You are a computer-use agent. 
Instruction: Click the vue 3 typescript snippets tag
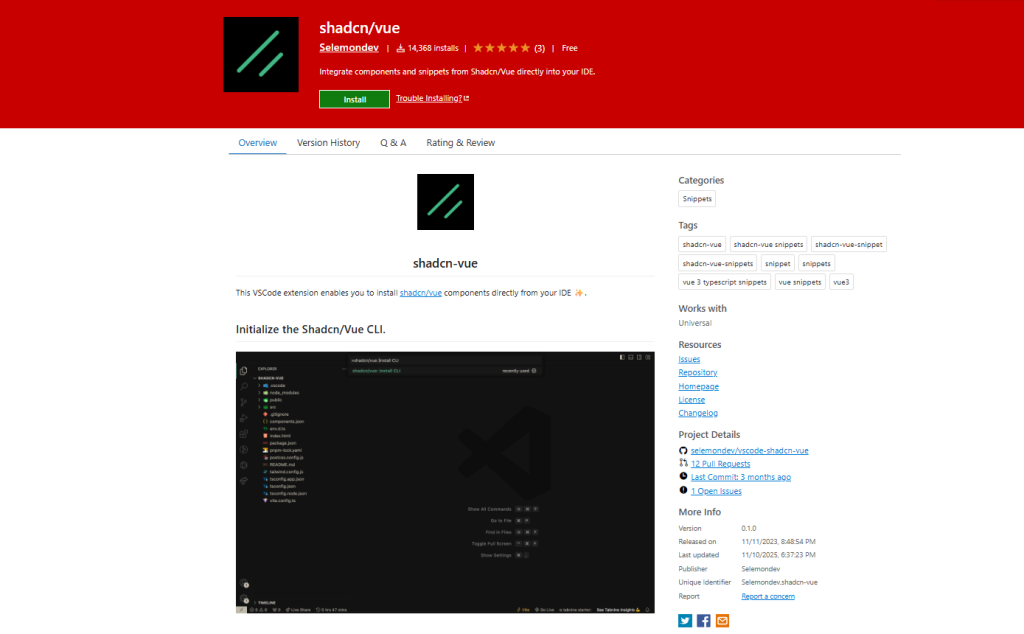coord(724,282)
